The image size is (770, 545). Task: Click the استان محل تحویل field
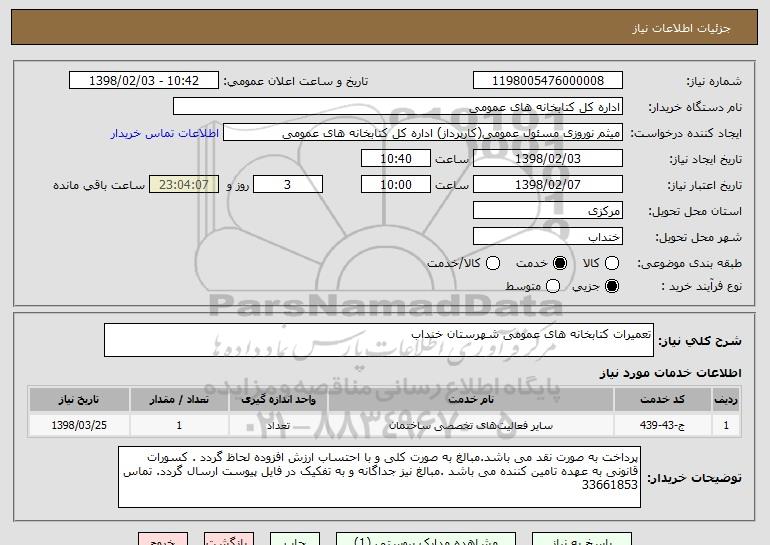click(x=546, y=211)
